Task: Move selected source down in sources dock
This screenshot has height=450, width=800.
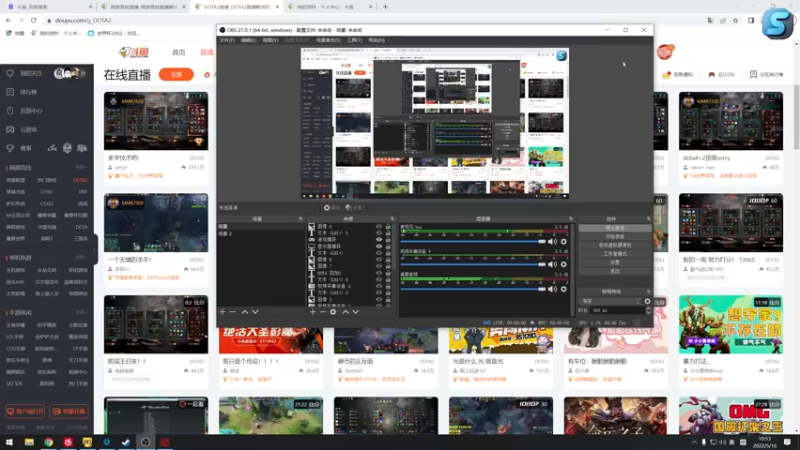Action: pos(356,312)
